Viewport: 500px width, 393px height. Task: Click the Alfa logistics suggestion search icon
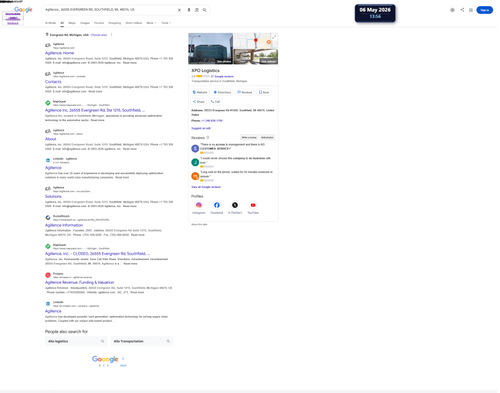coord(102,341)
